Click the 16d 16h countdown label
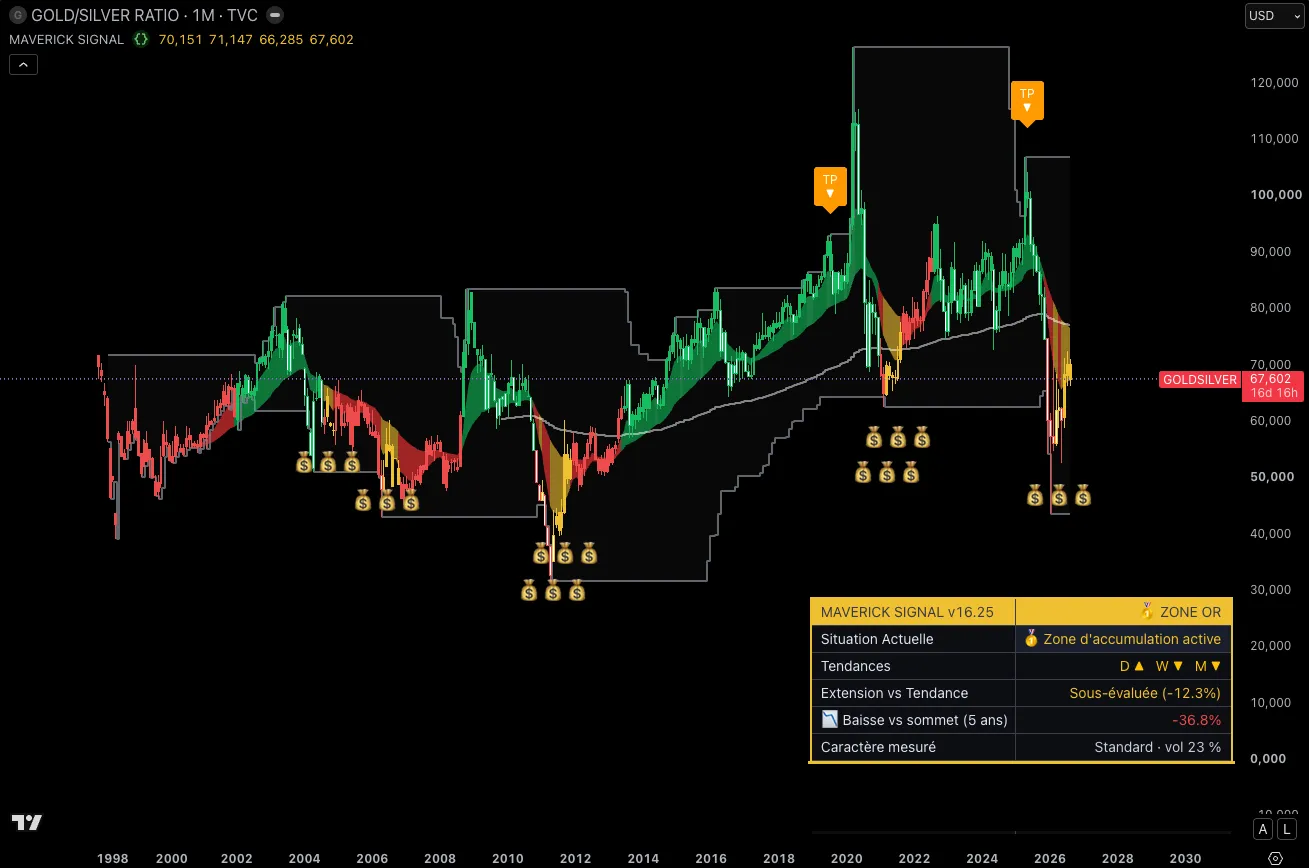The image size is (1309, 868). [x=1274, y=394]
